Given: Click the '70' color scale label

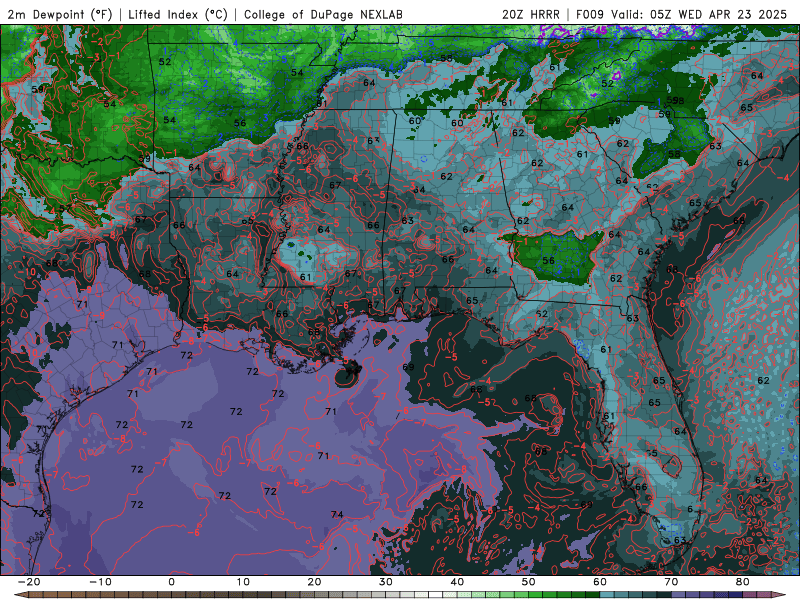Looking at the screenshot, I should tap(671, 582).
